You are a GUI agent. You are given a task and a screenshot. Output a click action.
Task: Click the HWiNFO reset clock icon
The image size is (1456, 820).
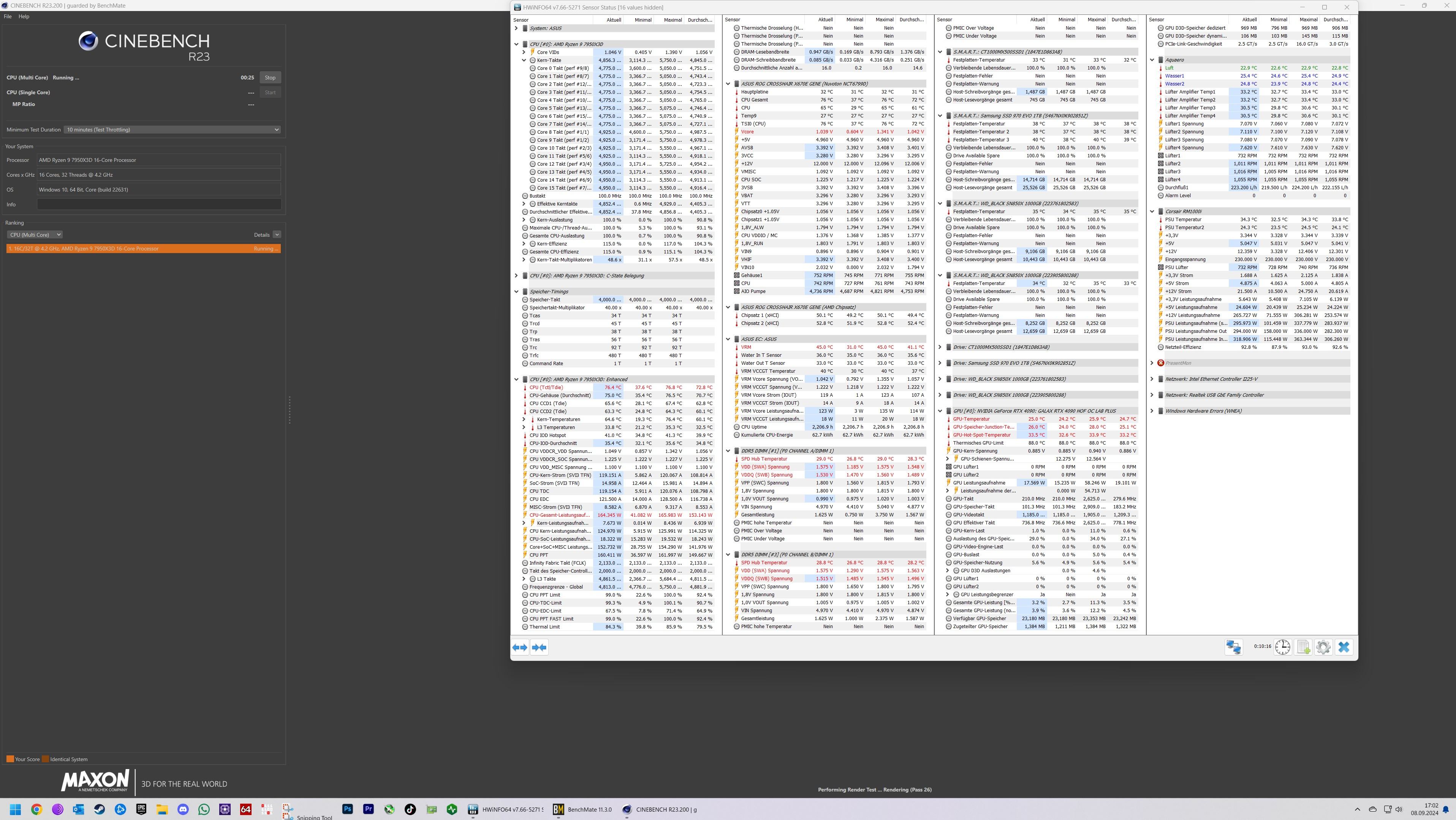(x=1282, y=647)
